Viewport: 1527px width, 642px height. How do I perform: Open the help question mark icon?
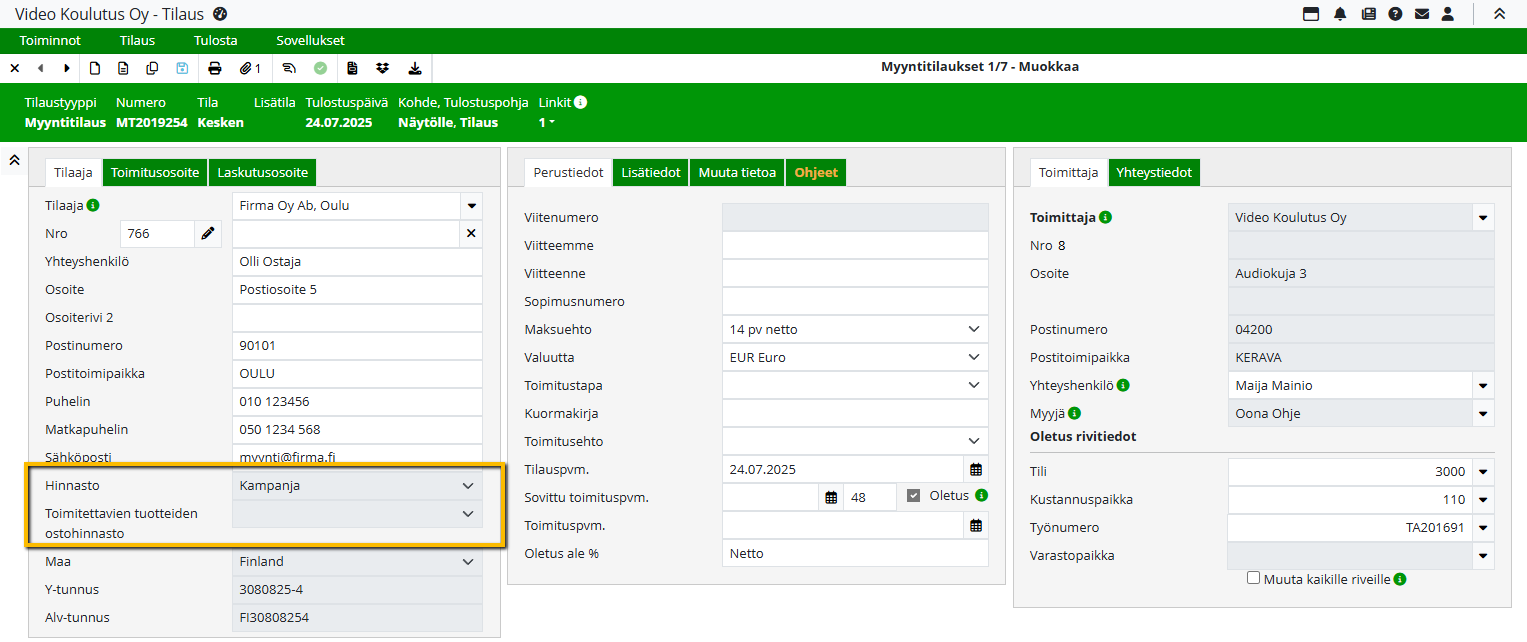pyautogui.click(x=1394, y=14)
